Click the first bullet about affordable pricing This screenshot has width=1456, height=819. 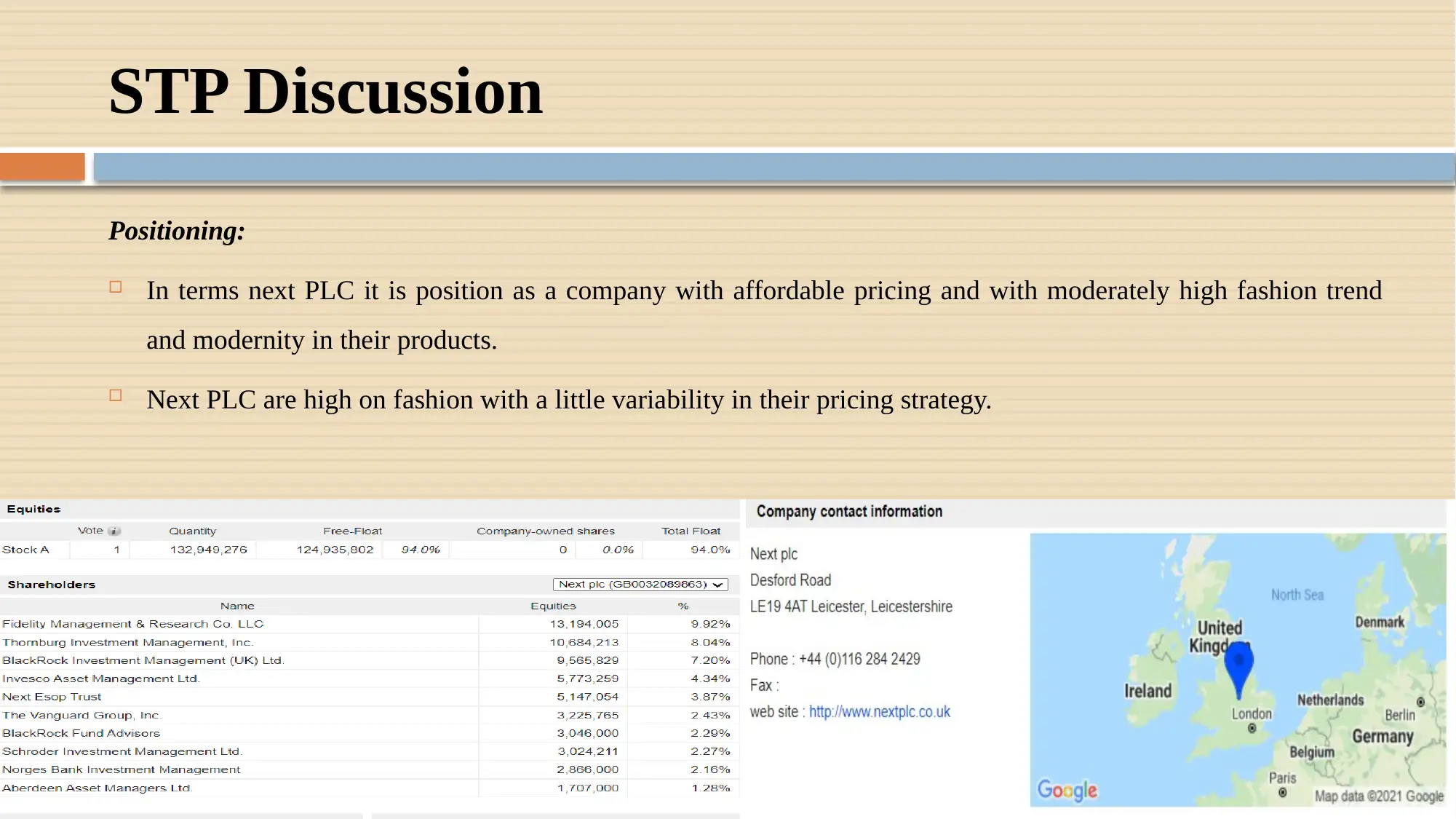coord(764,315)
